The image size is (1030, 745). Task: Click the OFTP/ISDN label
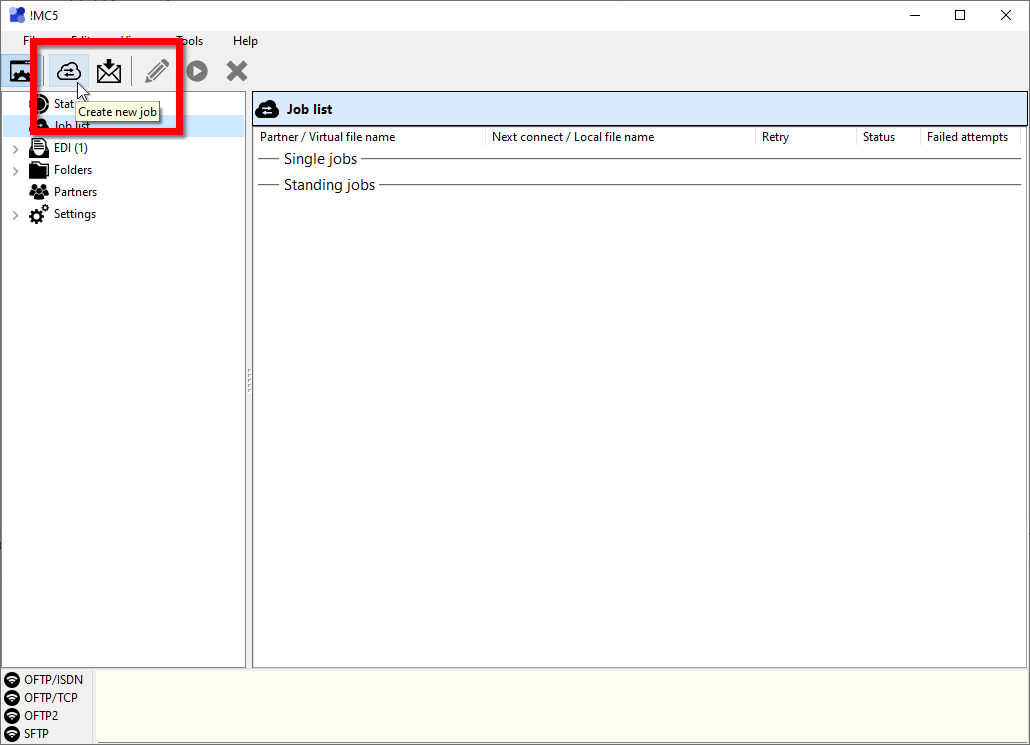54,679
